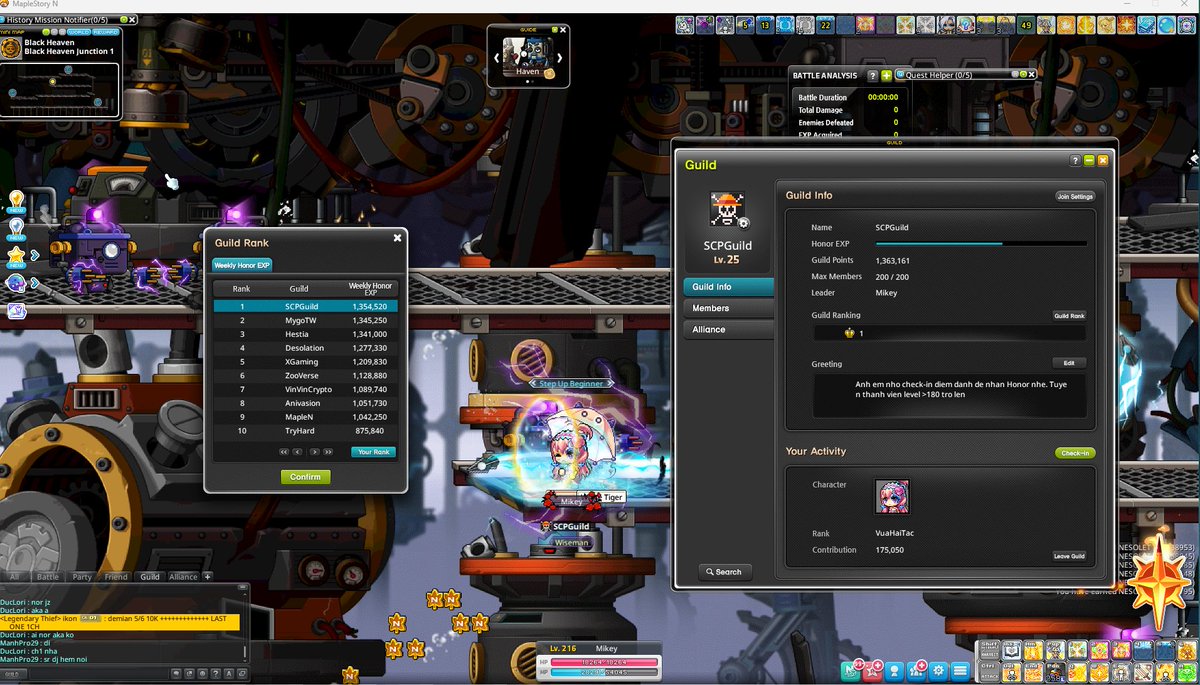Switch chat to the Battle tab
The height and width of the screenshot is (685, 1200).
point(48,577)
